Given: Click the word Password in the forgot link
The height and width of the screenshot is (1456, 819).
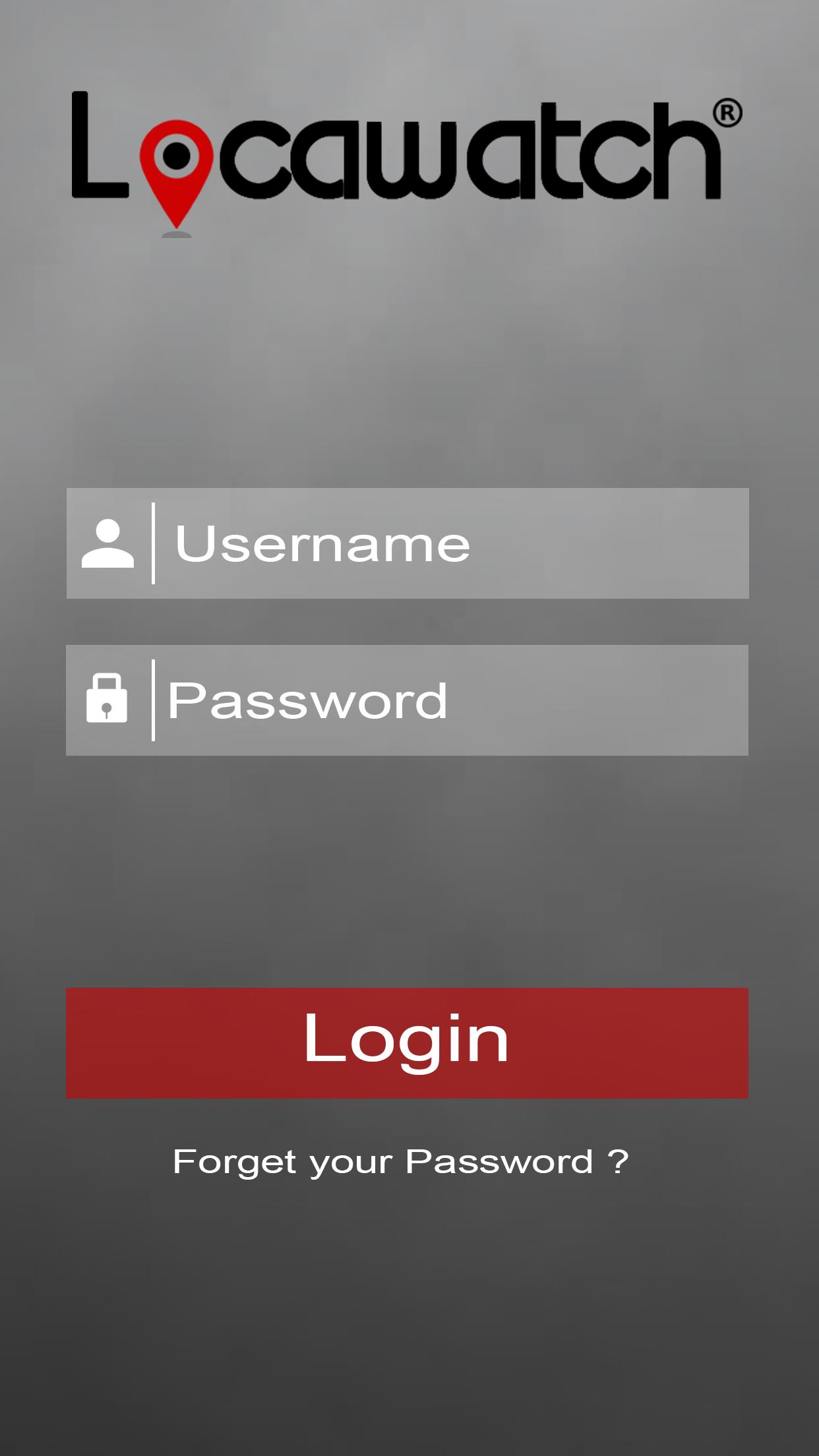Looking at the screenshot, I should coord(499,1161).
